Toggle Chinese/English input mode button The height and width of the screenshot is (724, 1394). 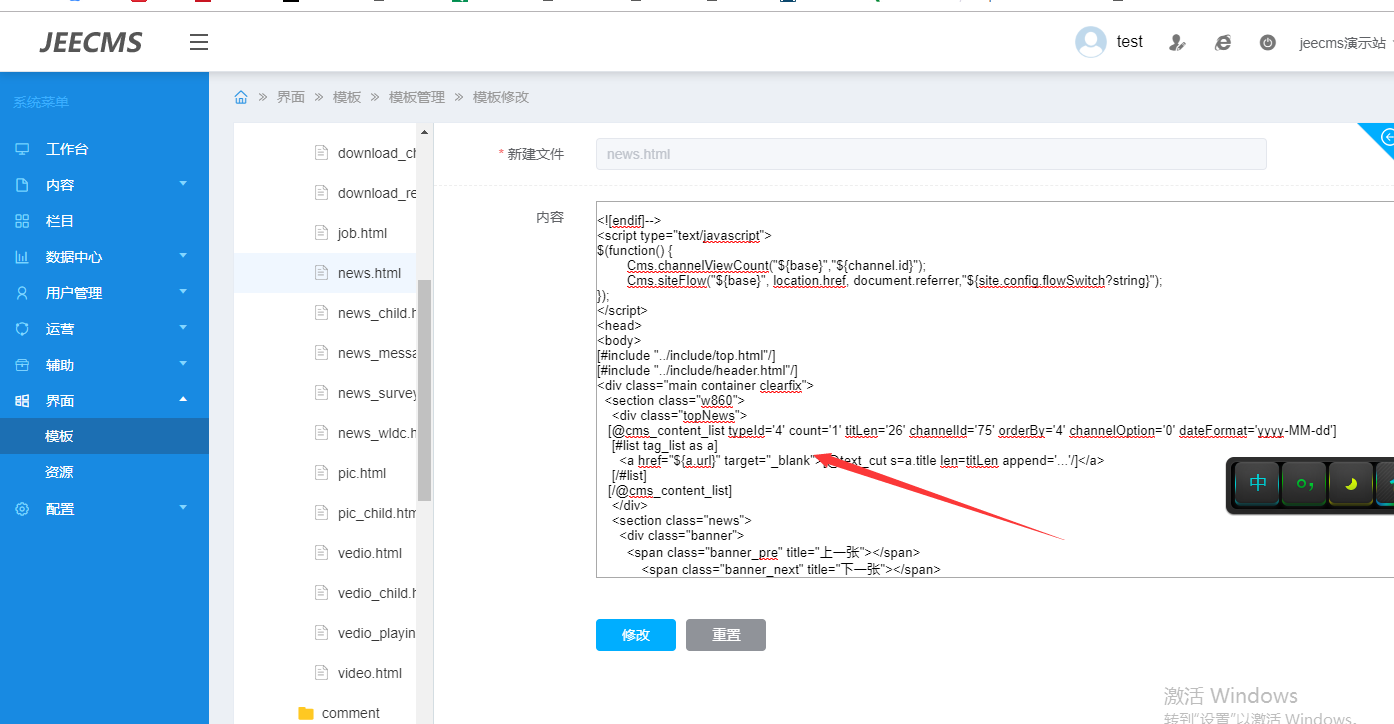tap(1257, 484)
